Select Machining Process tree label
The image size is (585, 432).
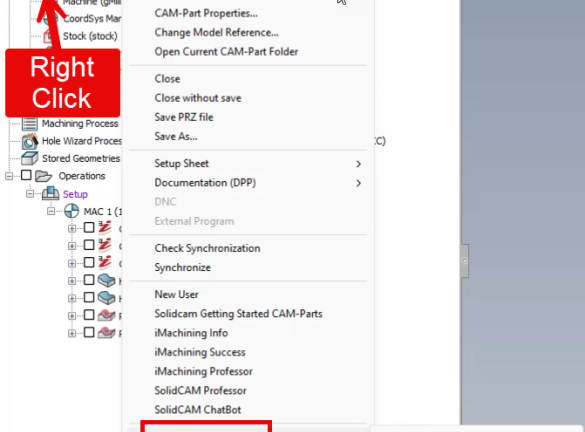(80, 123)
